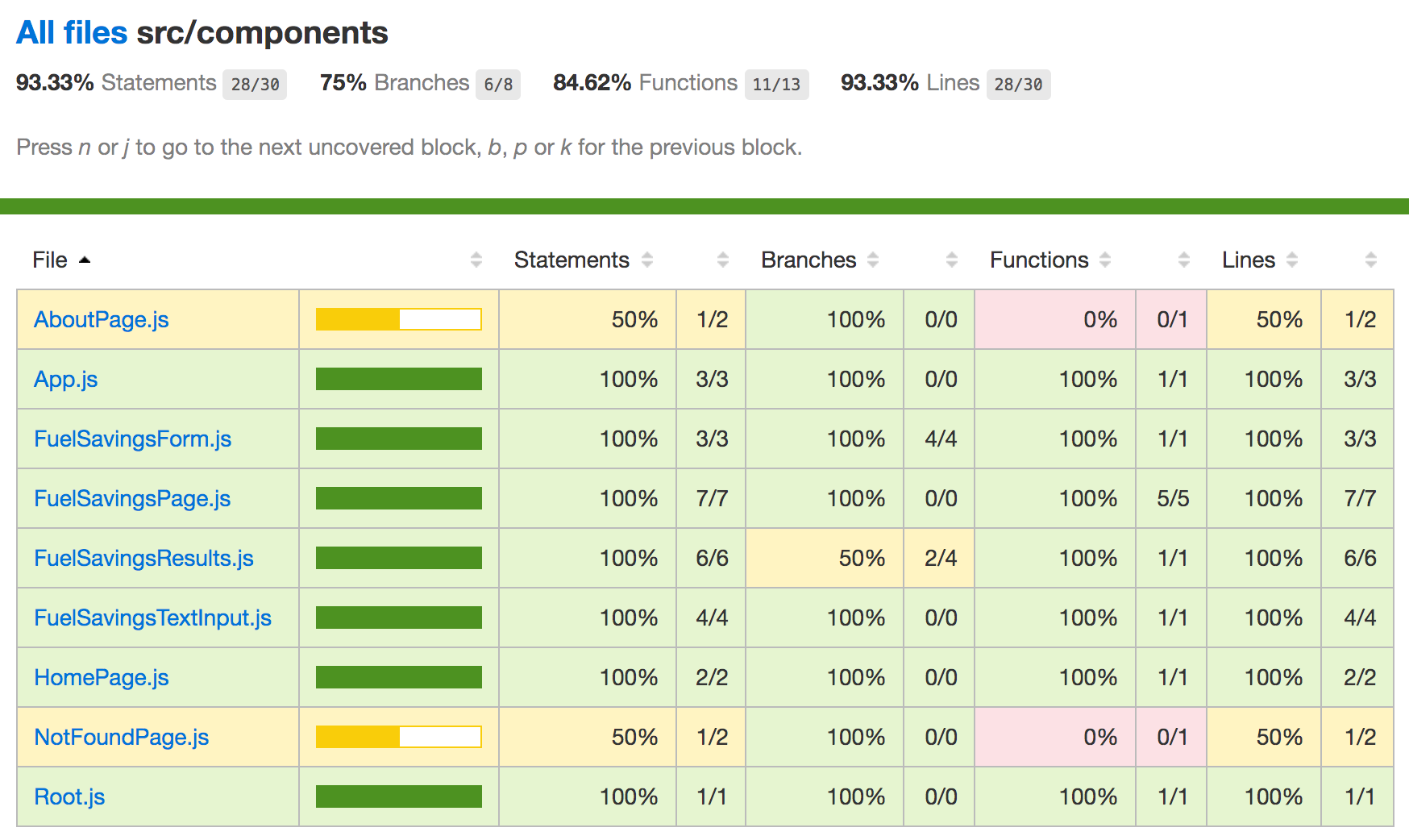This screenshot has height=840, width=1409.
Task: Click AboutPage.js yellow coverage progress bar
Action: 399,320
